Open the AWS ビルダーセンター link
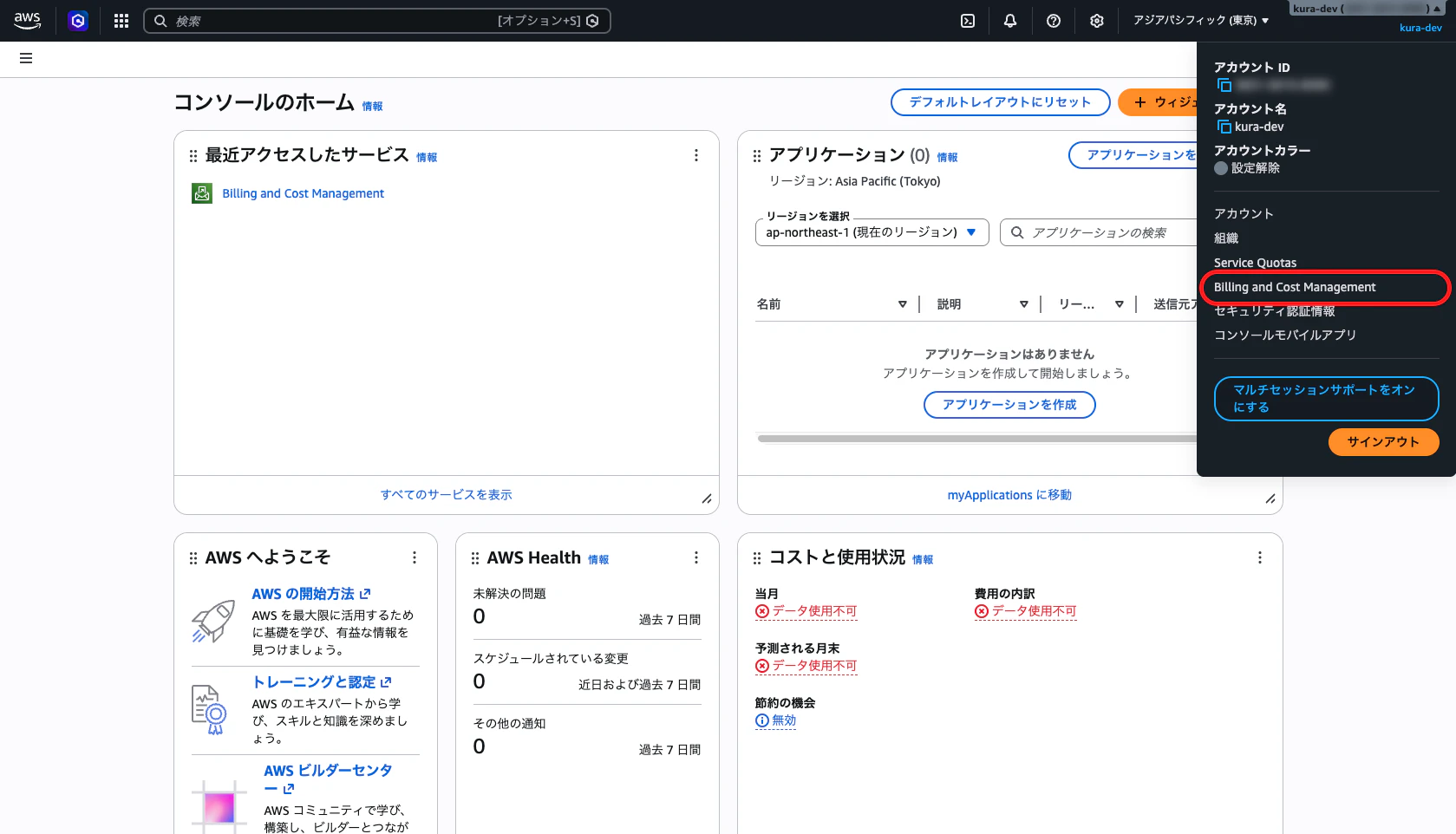 tap(328, 779)
